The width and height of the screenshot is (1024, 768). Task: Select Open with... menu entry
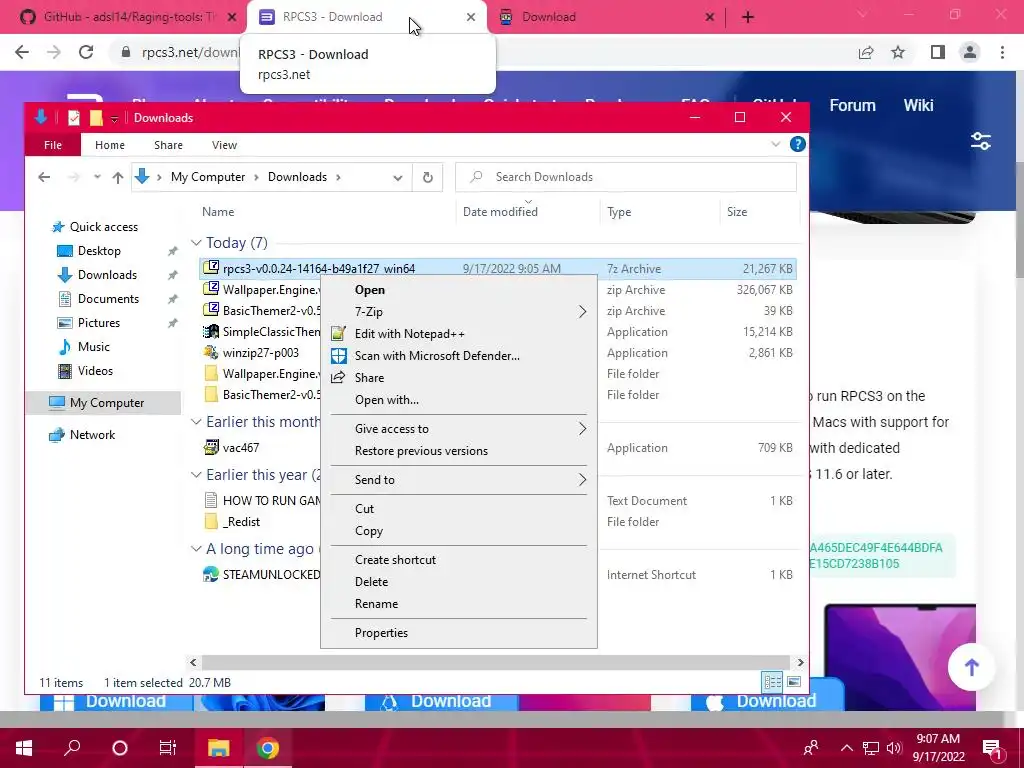[458, 400]
